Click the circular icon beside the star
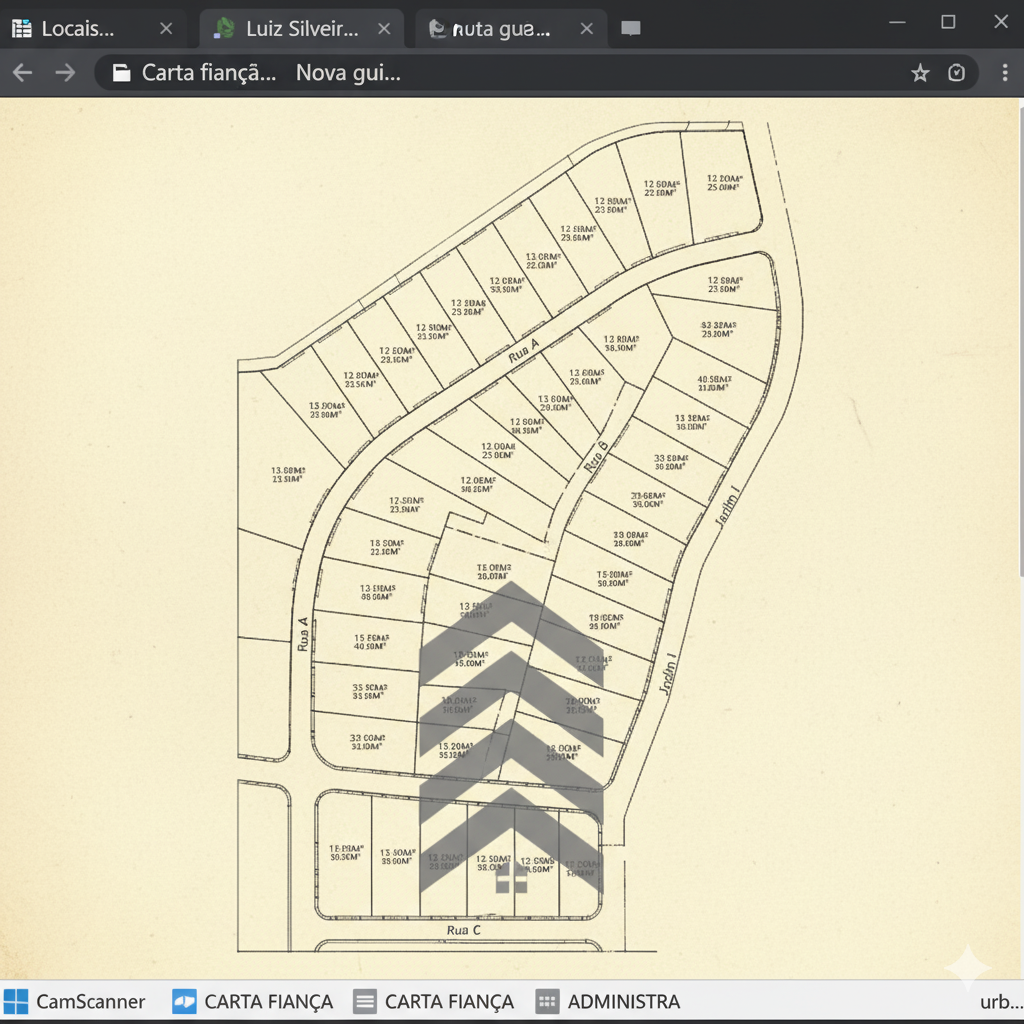The height and width of the screenshot is (1024, 1024). point(957,73)
